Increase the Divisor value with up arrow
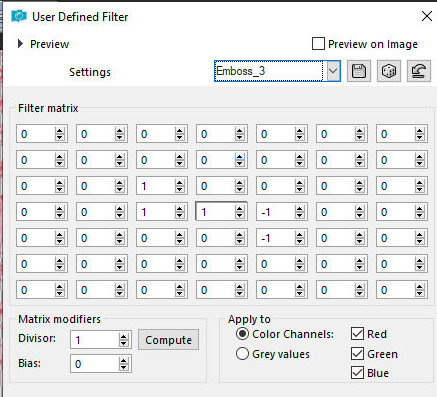Screen dimensions: 437x397 (124, 337)
